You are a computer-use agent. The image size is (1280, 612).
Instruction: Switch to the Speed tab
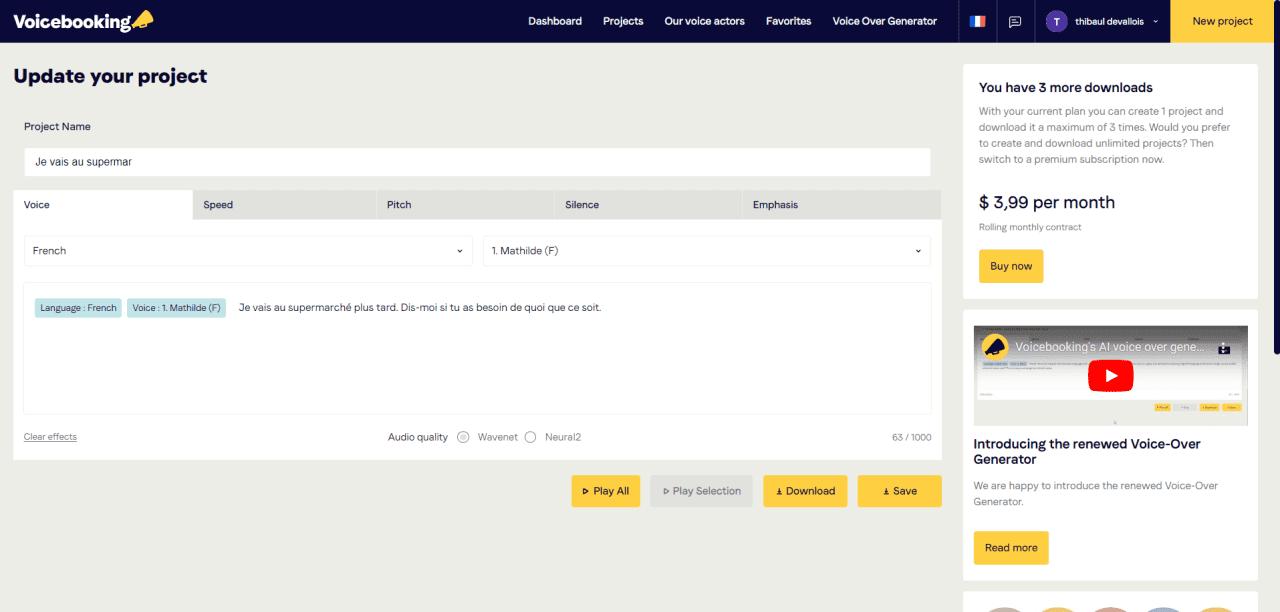pos(284,205)
